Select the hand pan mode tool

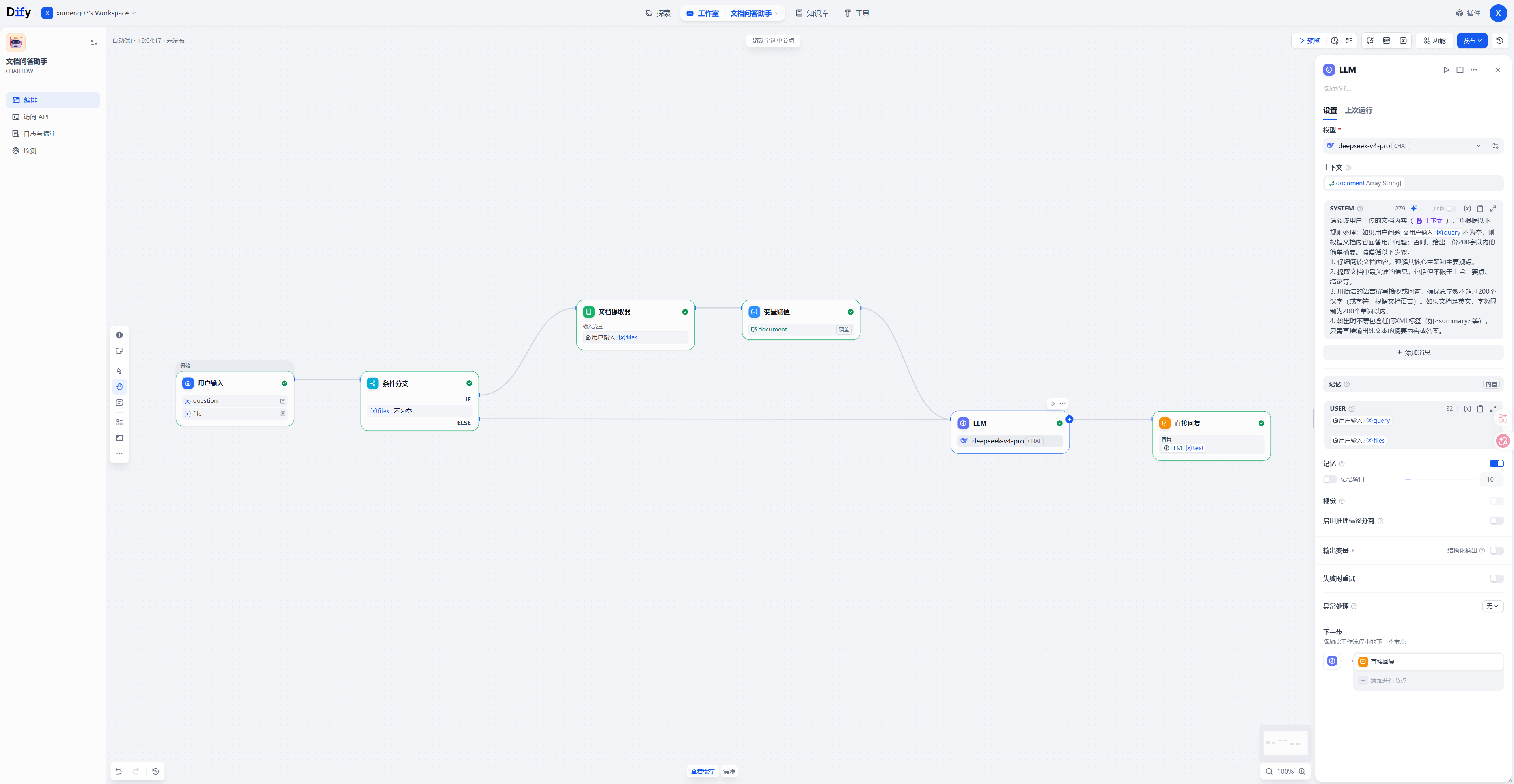coord(119,387)
